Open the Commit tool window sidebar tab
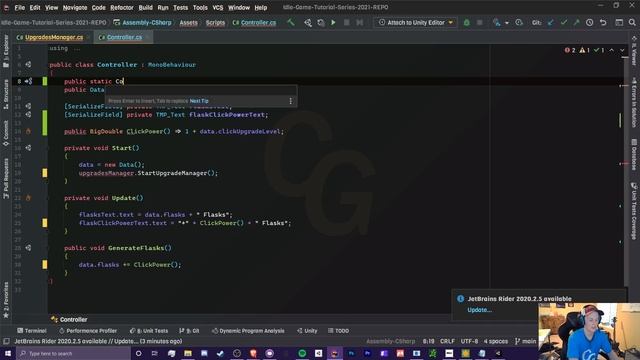This screenshot has height=360, width=640. [6, 133]
